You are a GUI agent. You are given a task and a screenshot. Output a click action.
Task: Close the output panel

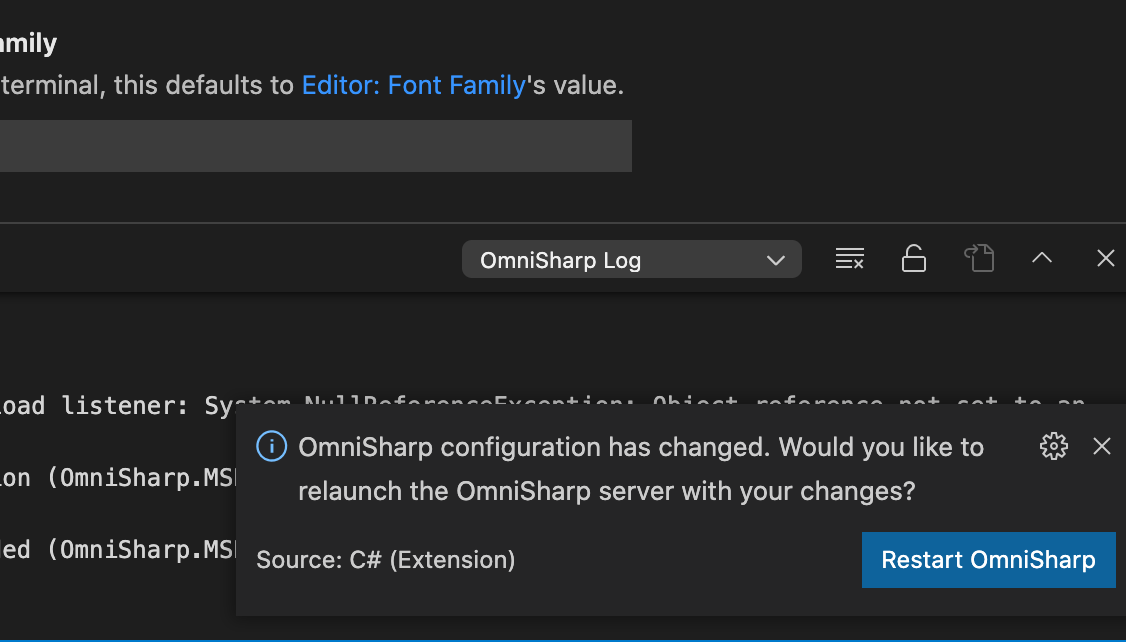(1106, 258)
